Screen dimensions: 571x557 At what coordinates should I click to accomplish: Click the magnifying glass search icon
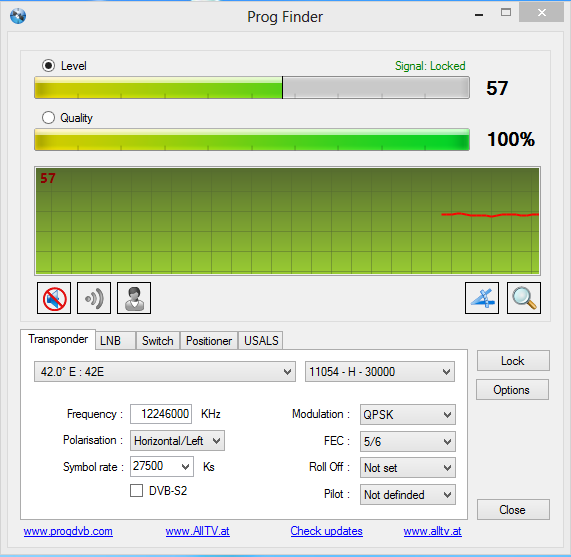pyautogui.click(x=524, y=298)
